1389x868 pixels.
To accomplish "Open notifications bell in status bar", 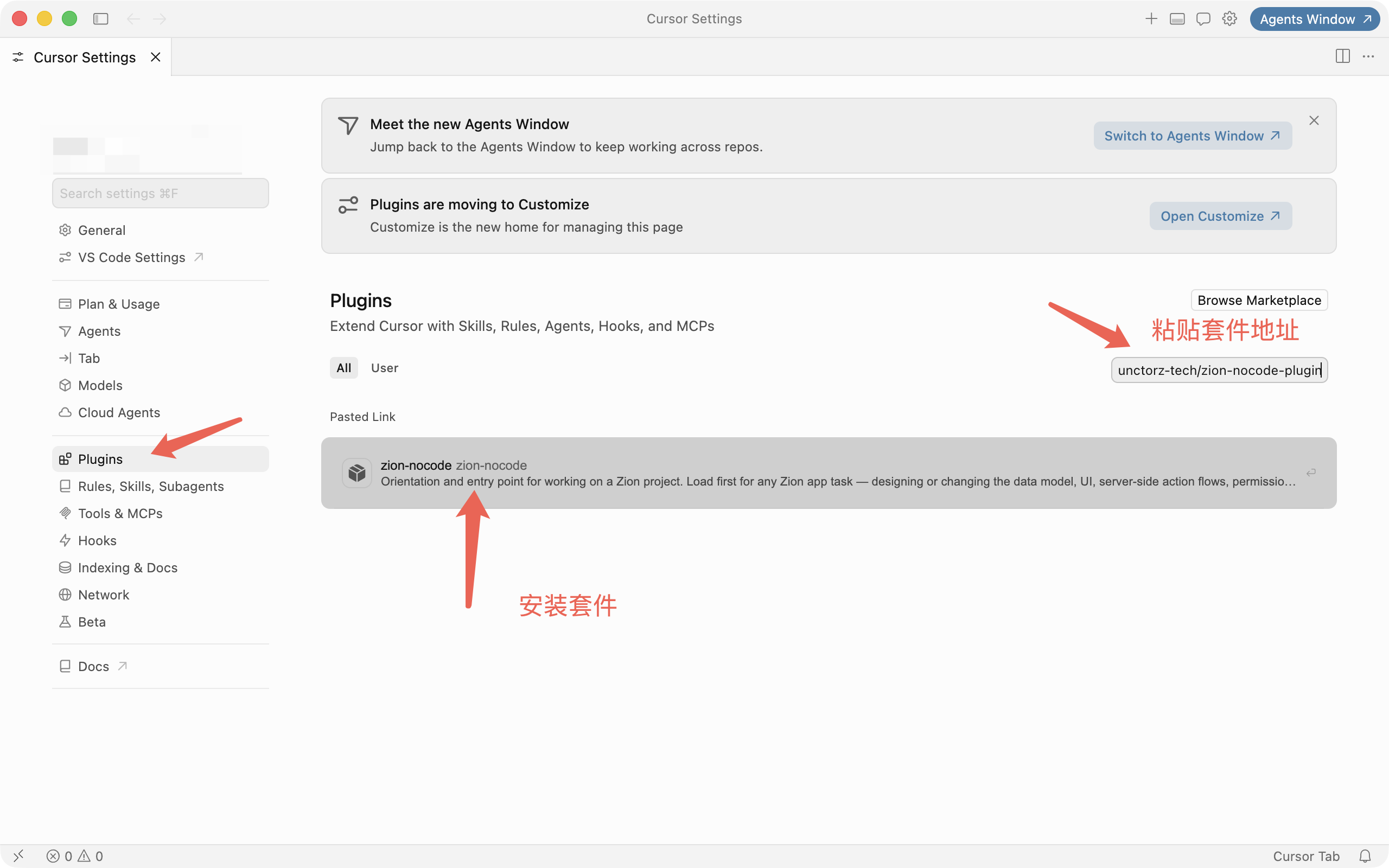I will [1365, 856].
